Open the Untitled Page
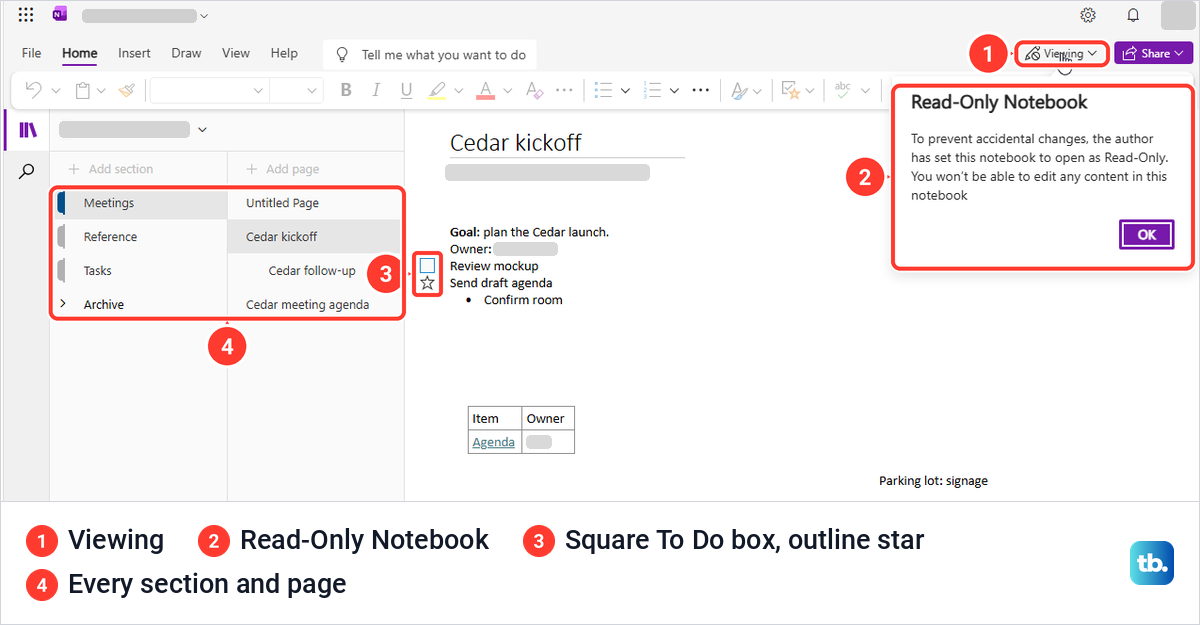 pyautogui.click(x=314, y=203)
